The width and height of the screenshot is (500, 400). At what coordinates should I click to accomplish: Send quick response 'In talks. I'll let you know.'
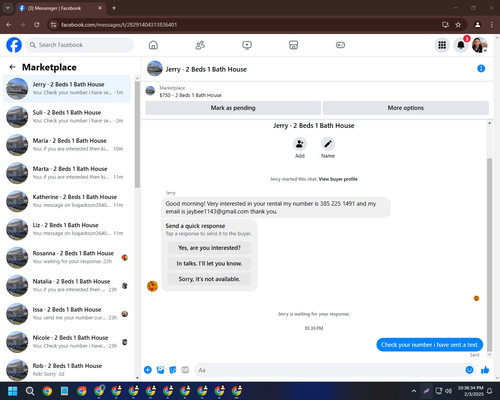209,264
